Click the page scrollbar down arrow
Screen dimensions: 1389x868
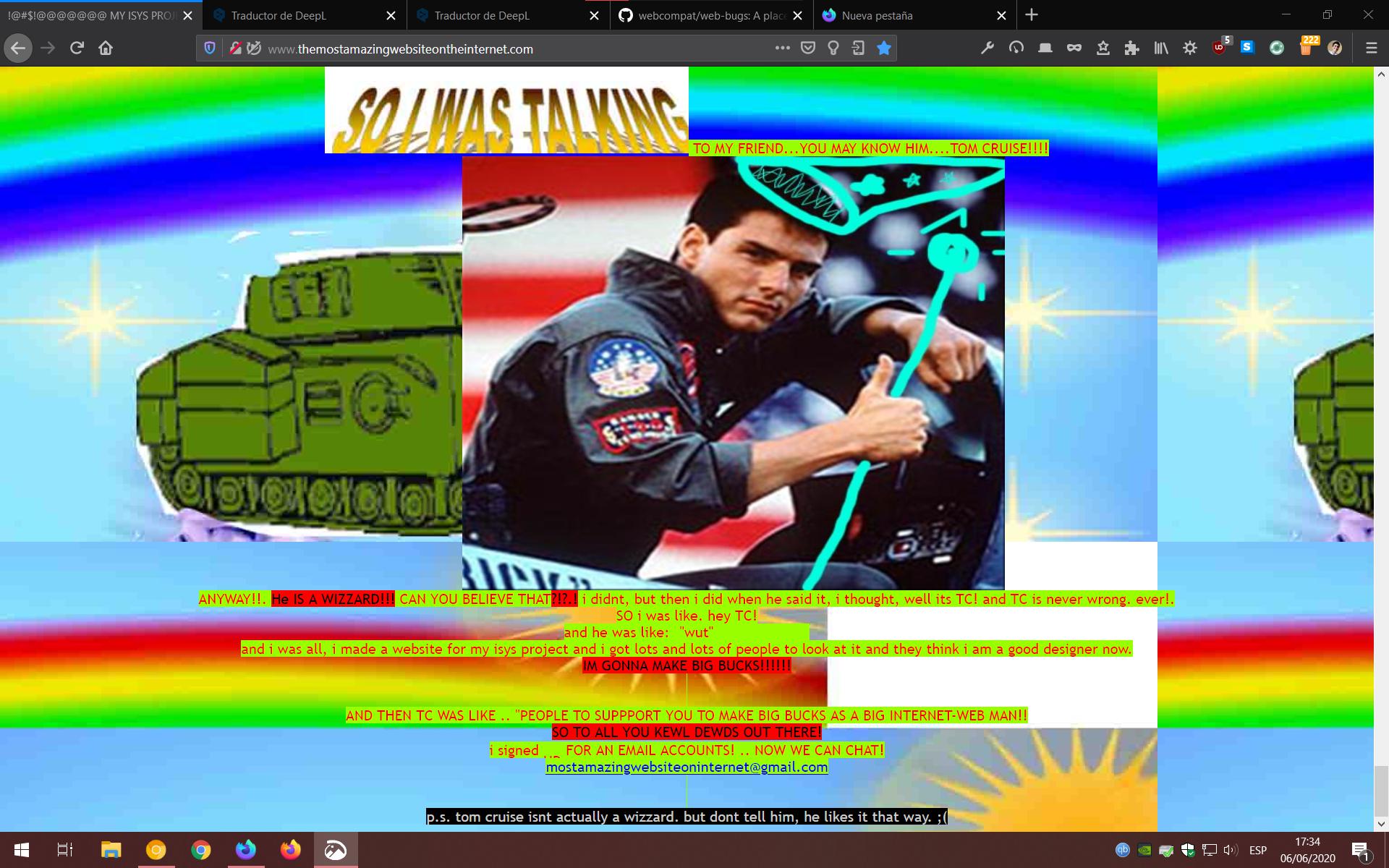pyautogui.click(x=1381, y=824)
